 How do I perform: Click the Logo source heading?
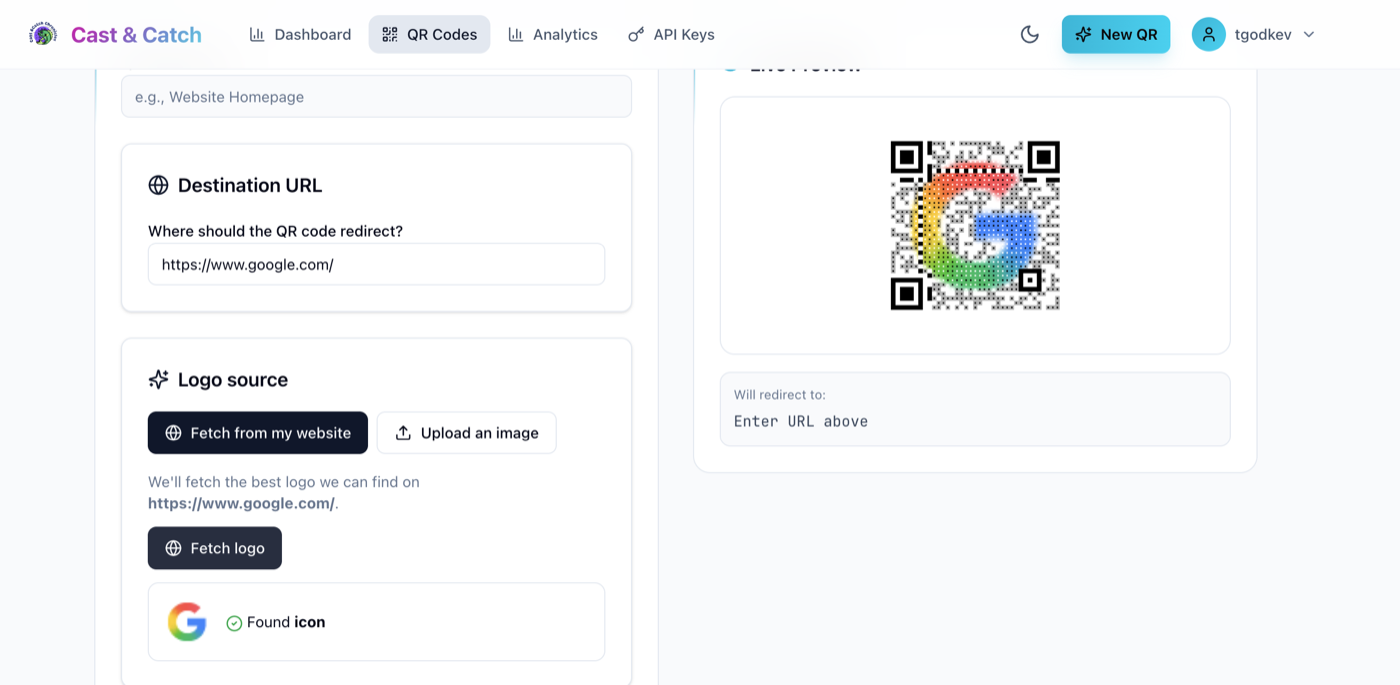pos(233,380)
